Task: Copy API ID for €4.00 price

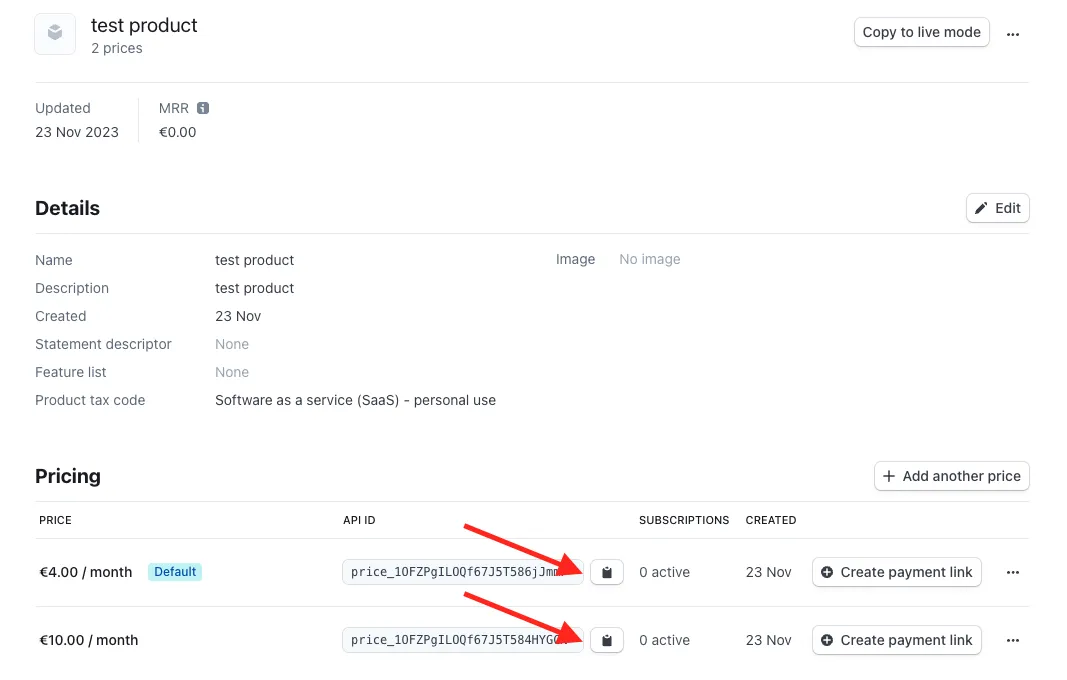Action: tap(607, 572)
